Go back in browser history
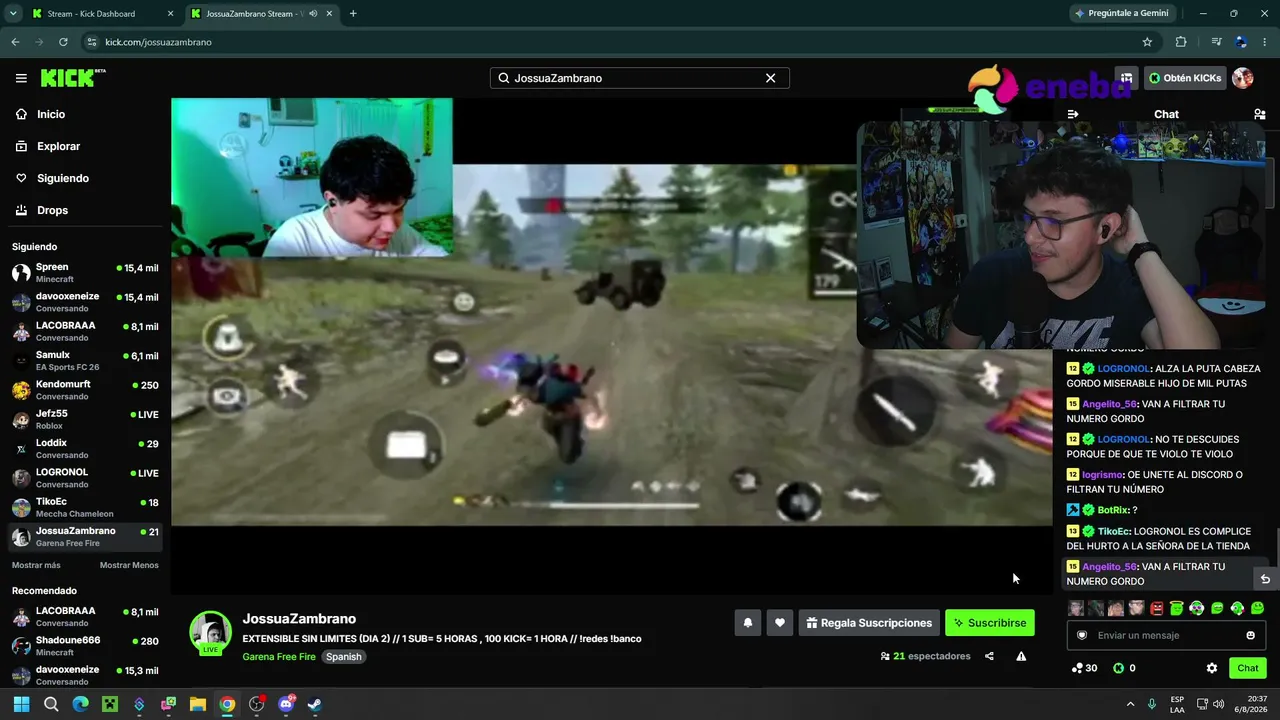The image size is (1280, 720). [x=15, y=42]
